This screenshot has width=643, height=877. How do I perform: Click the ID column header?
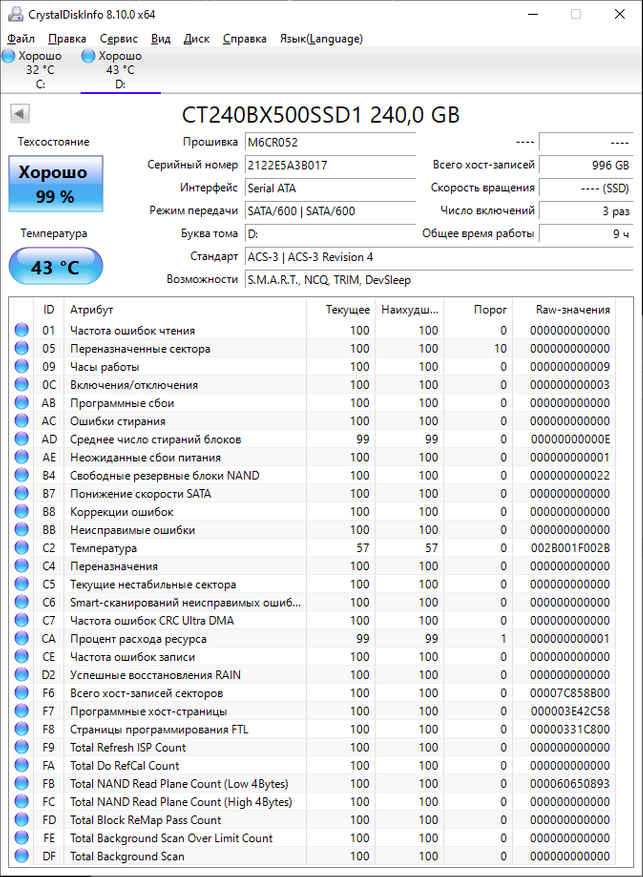tap(50, 309)
